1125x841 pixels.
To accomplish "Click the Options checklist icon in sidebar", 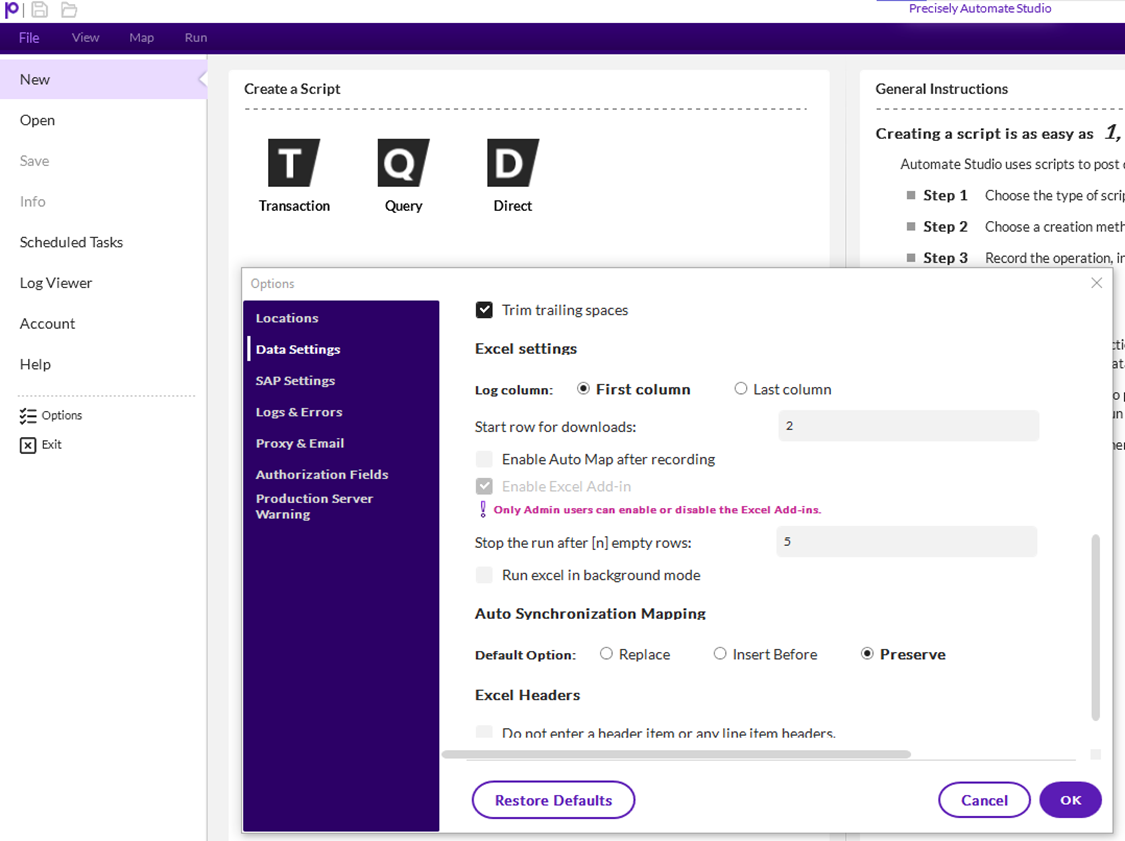I will [x=28, y=415].
